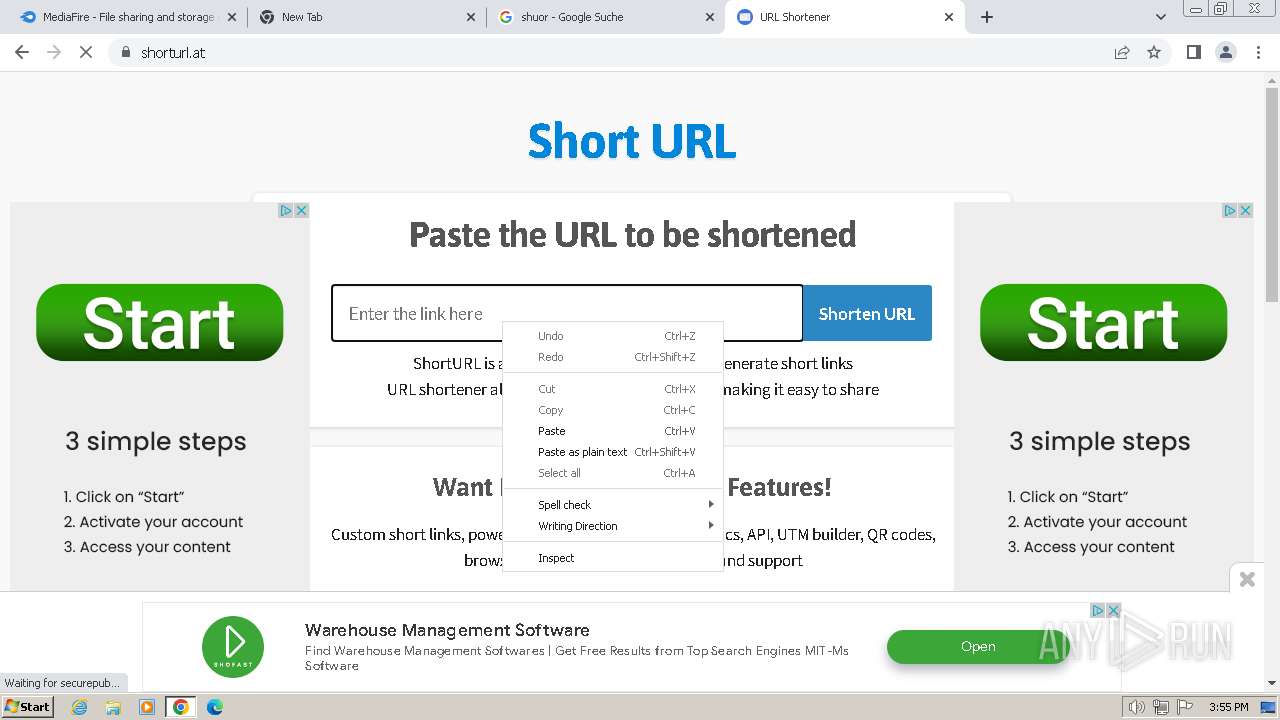Choose Paste in context menu
Viewport: 1280px width, 720px height.
pos(612,431)
